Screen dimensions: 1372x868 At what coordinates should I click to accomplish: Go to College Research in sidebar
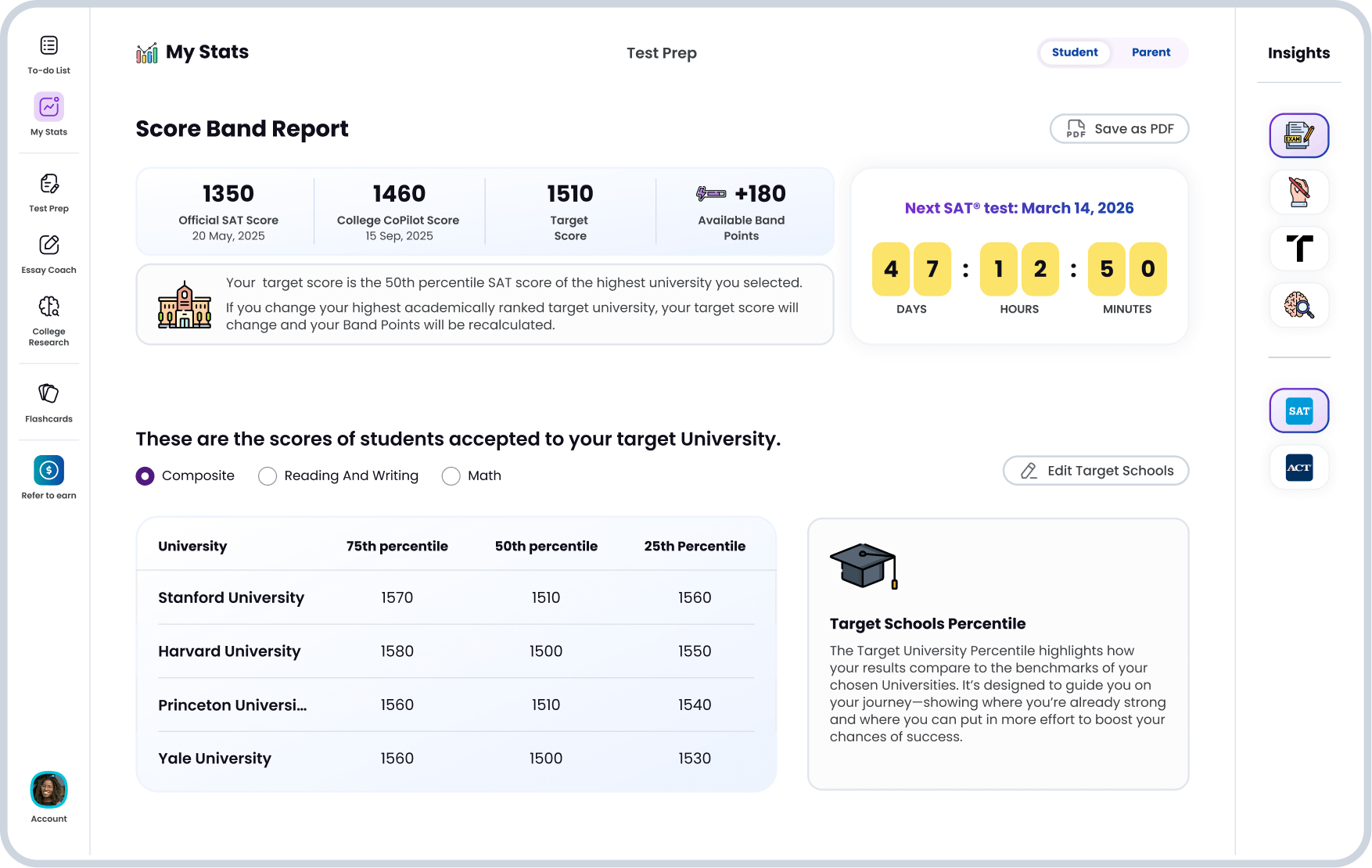48,307
